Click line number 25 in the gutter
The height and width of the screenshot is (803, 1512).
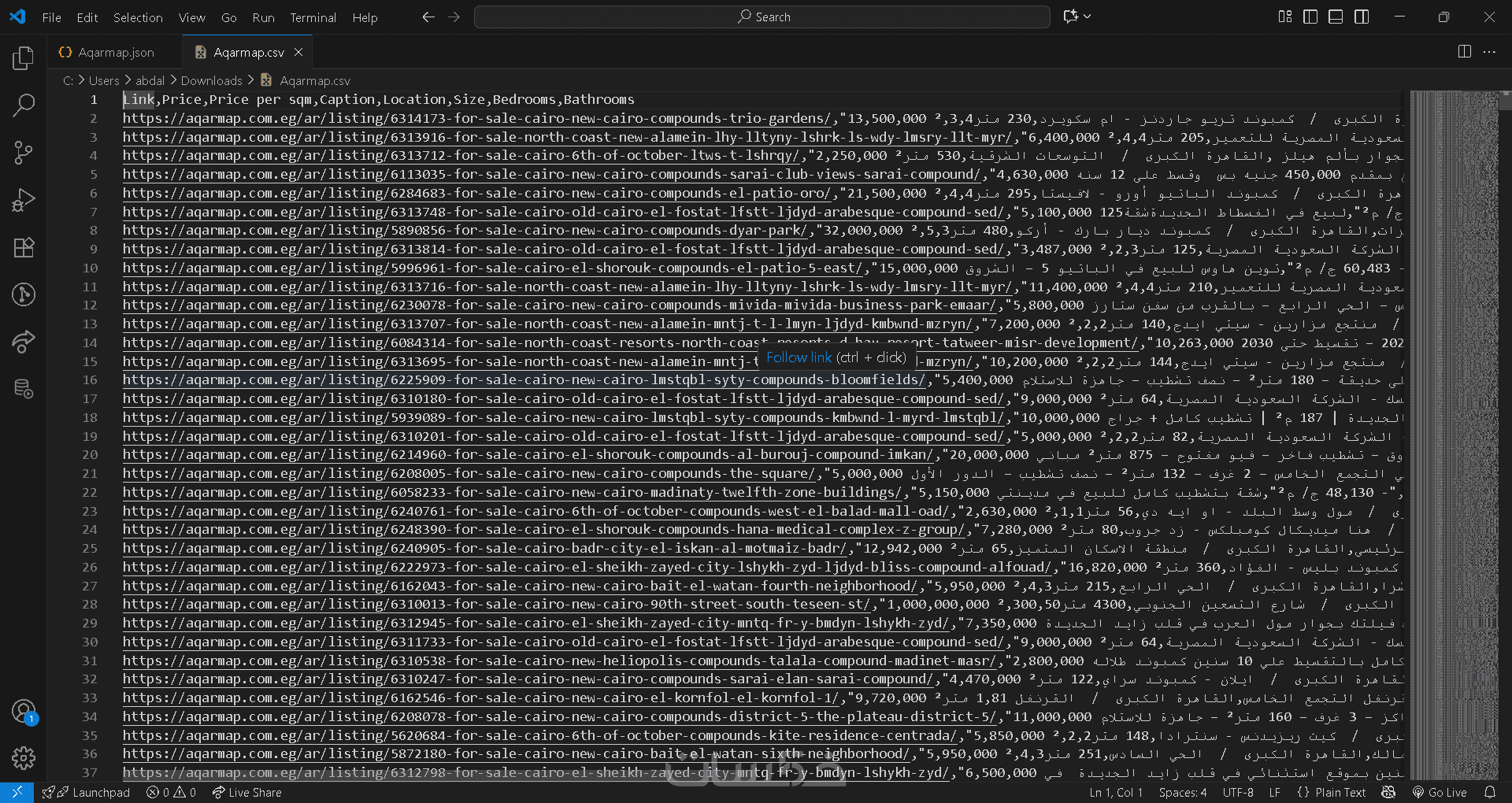[90, 549]
